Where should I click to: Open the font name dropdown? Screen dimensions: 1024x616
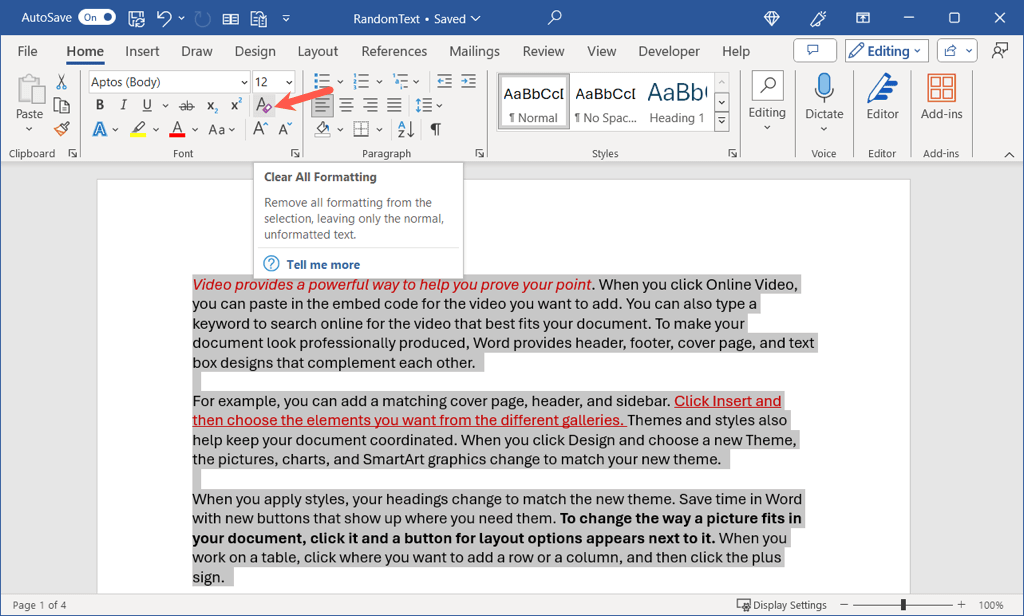tap(244, 82)
